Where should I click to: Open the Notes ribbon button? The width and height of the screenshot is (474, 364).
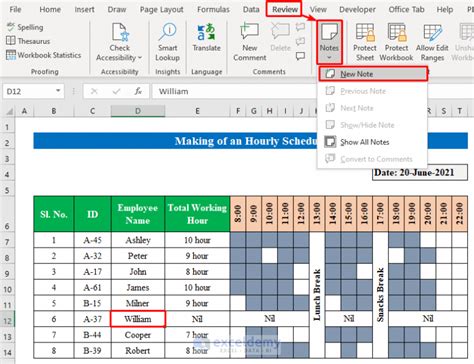pyautogui.click(x=329, y=42)
